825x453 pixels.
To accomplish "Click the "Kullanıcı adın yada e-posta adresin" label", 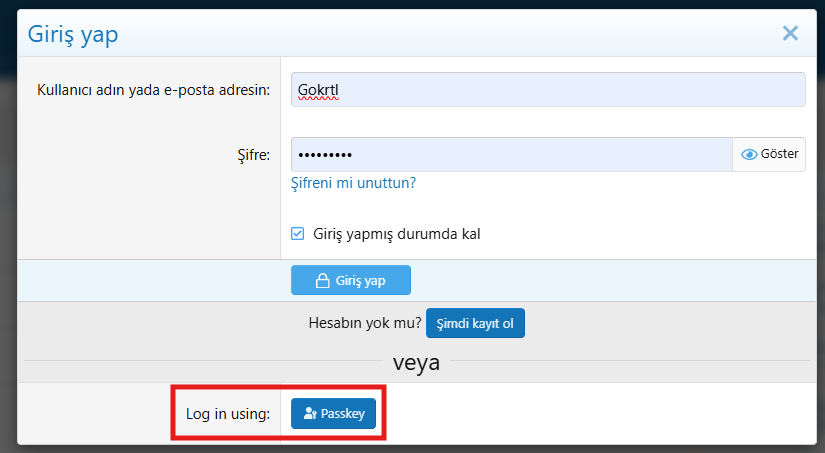I will (x=153, y=89).
